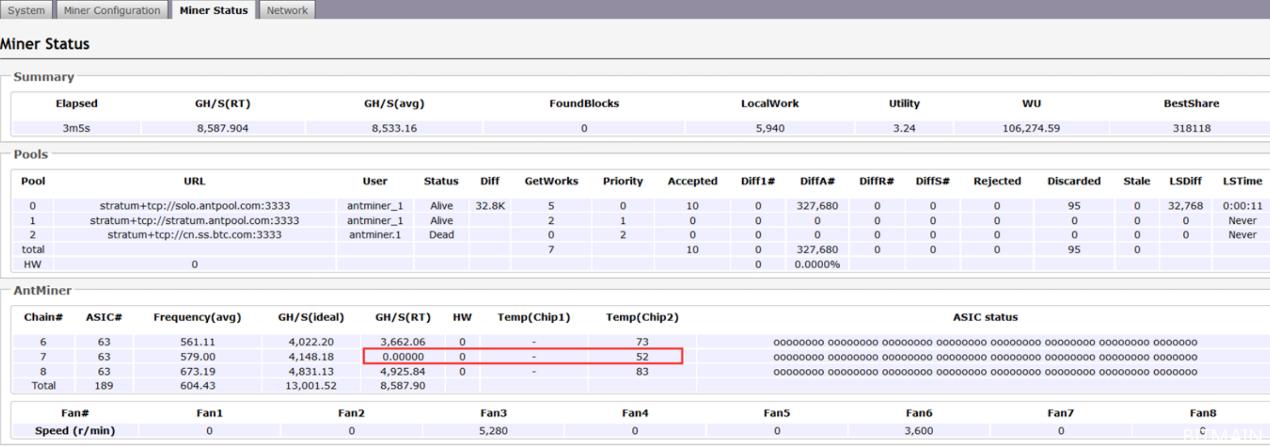Click the Fan3 speed value 5,280

pos(493,431)
